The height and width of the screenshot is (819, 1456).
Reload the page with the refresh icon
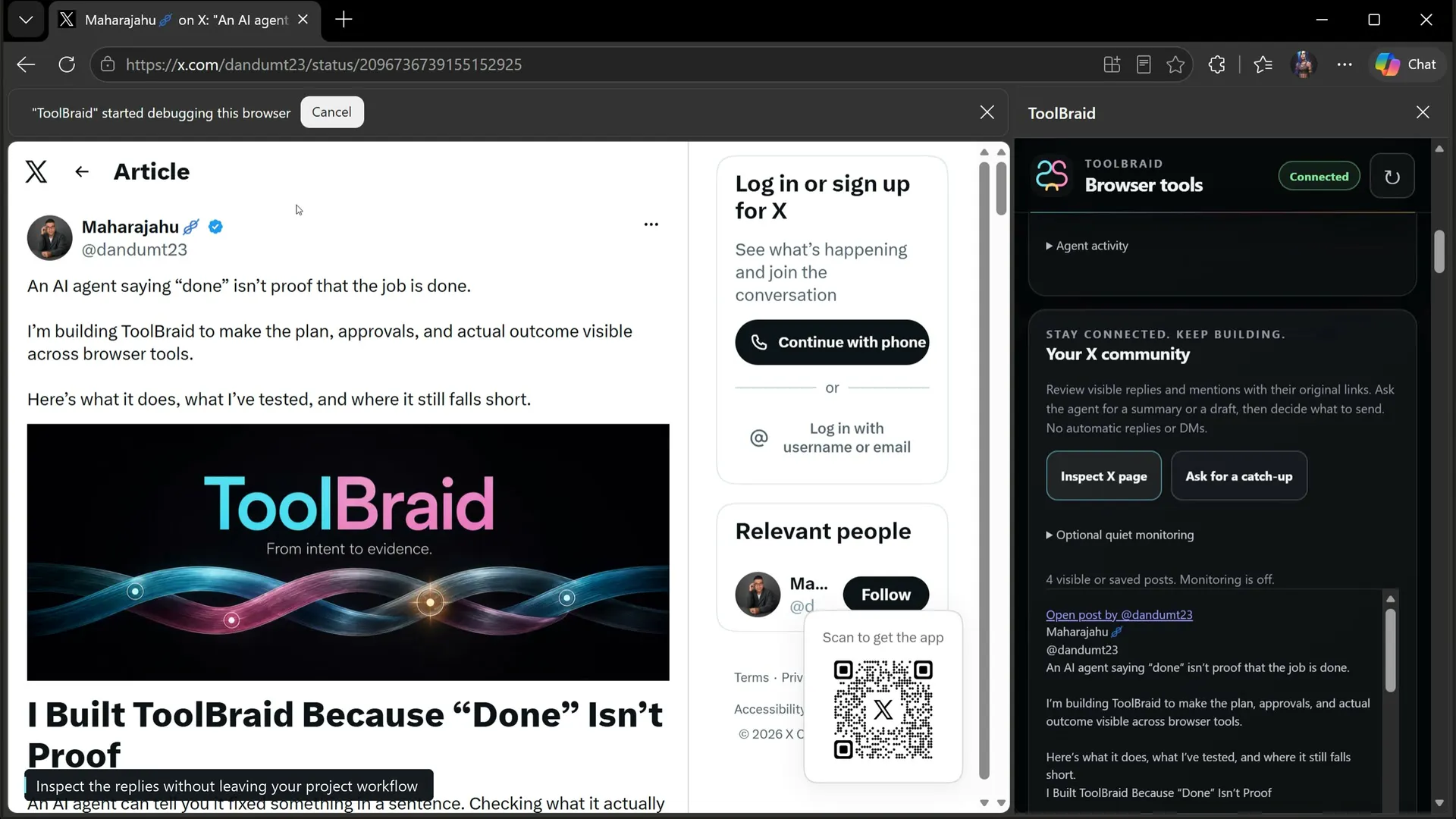pos(67,64)
